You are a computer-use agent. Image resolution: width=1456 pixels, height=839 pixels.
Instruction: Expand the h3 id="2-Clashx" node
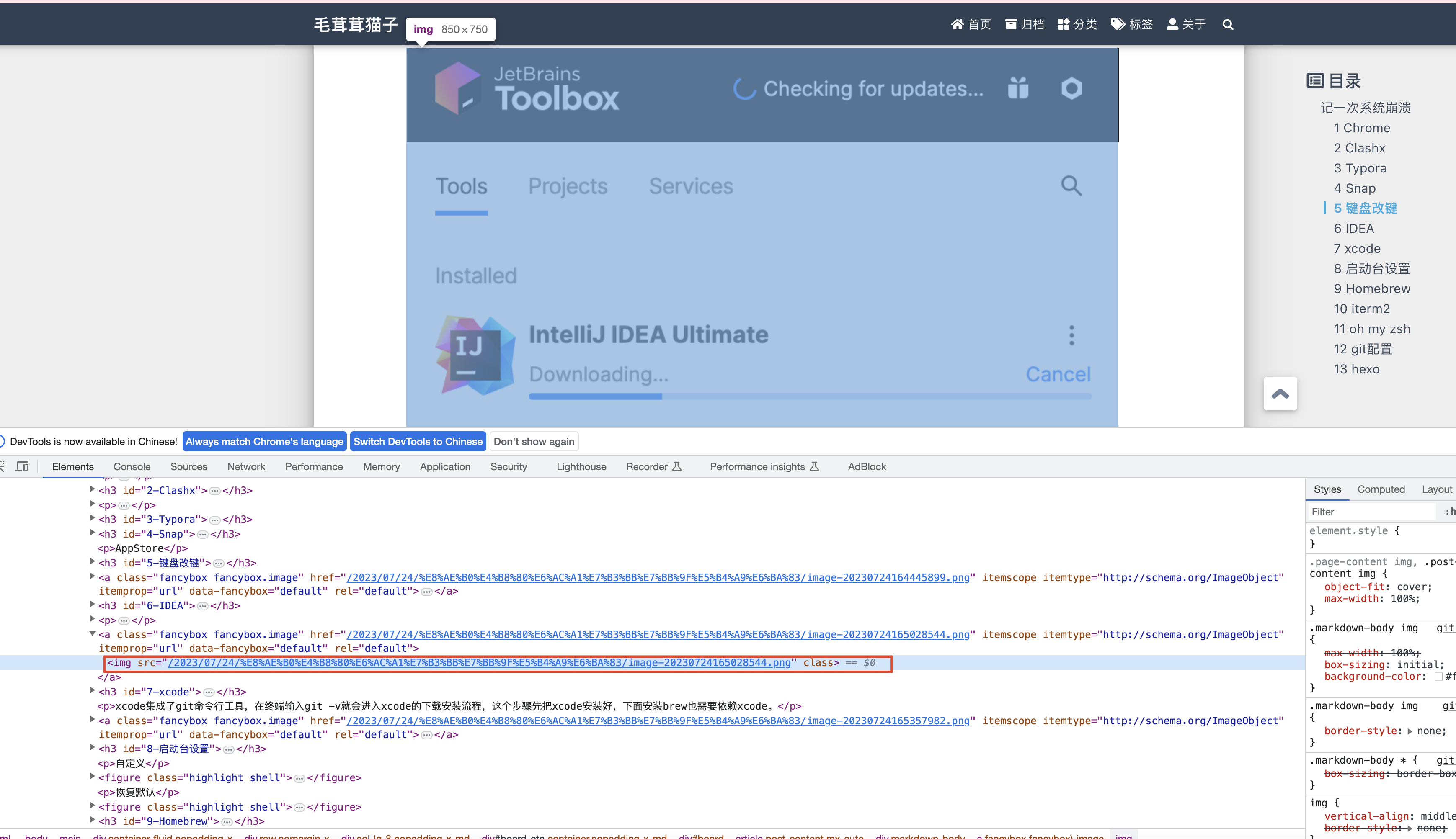[x=92, y=490]
